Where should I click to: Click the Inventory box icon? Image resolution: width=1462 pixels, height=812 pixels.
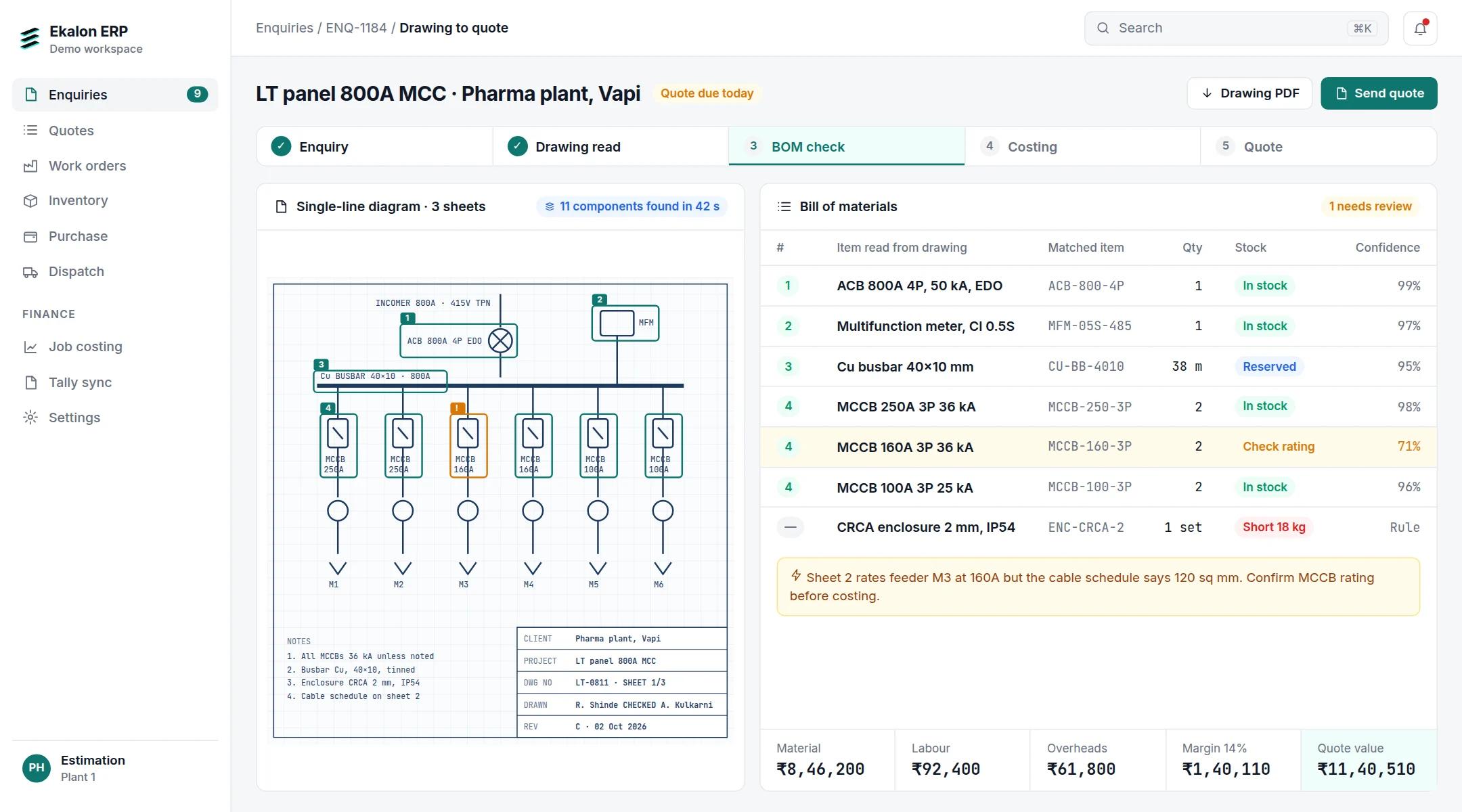tap(30, 201)
